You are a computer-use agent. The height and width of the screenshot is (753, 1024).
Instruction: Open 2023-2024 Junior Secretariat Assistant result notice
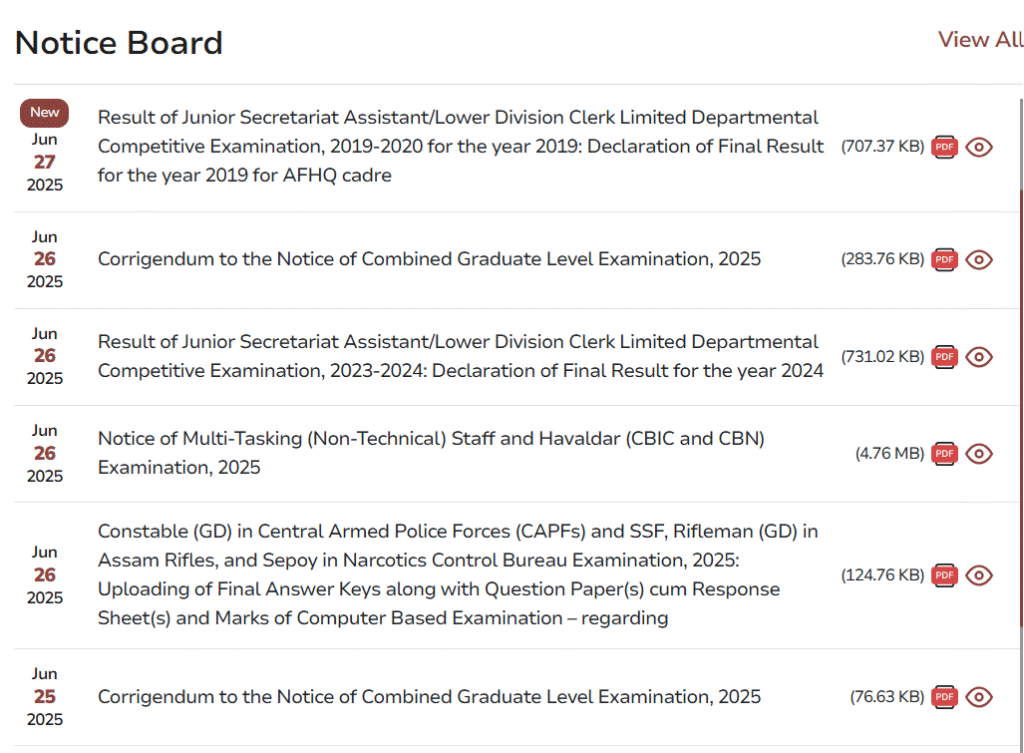pyautogui.click(x=460, y=356)
